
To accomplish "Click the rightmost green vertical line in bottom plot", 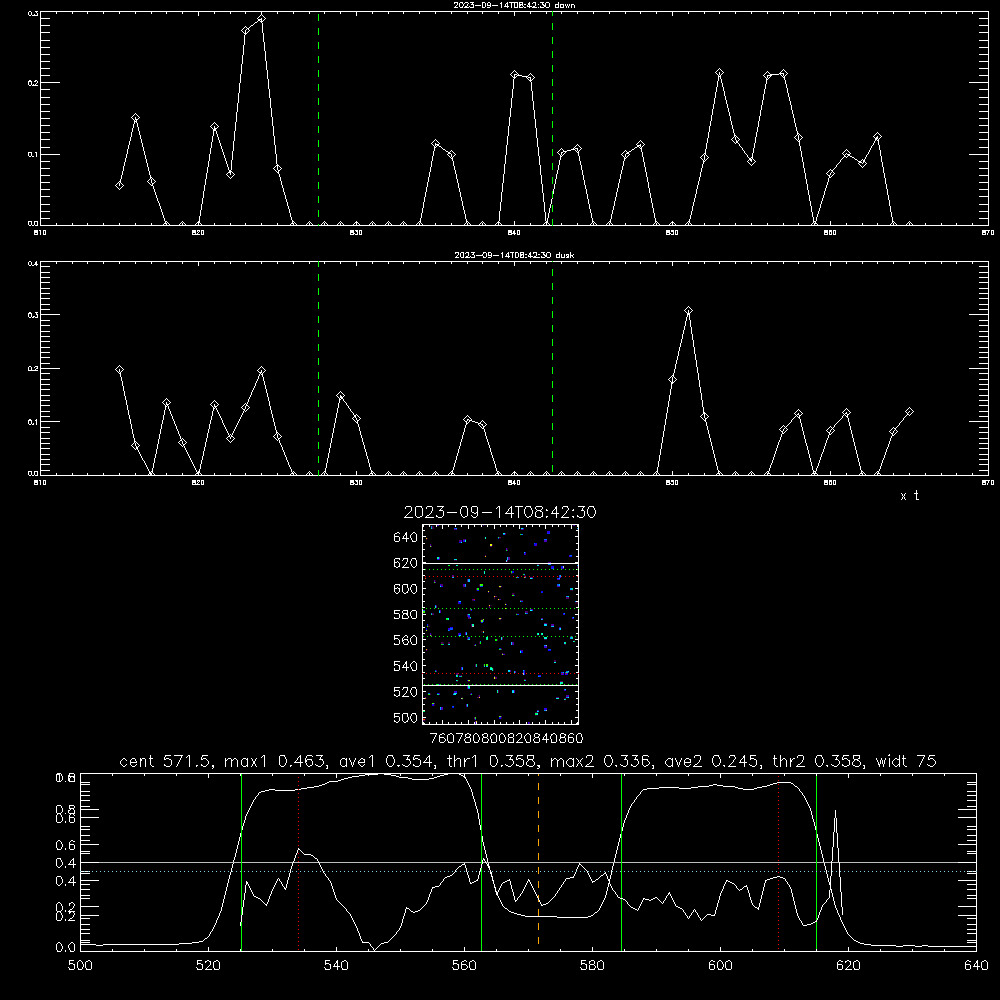I will click(x=816, y=861).
